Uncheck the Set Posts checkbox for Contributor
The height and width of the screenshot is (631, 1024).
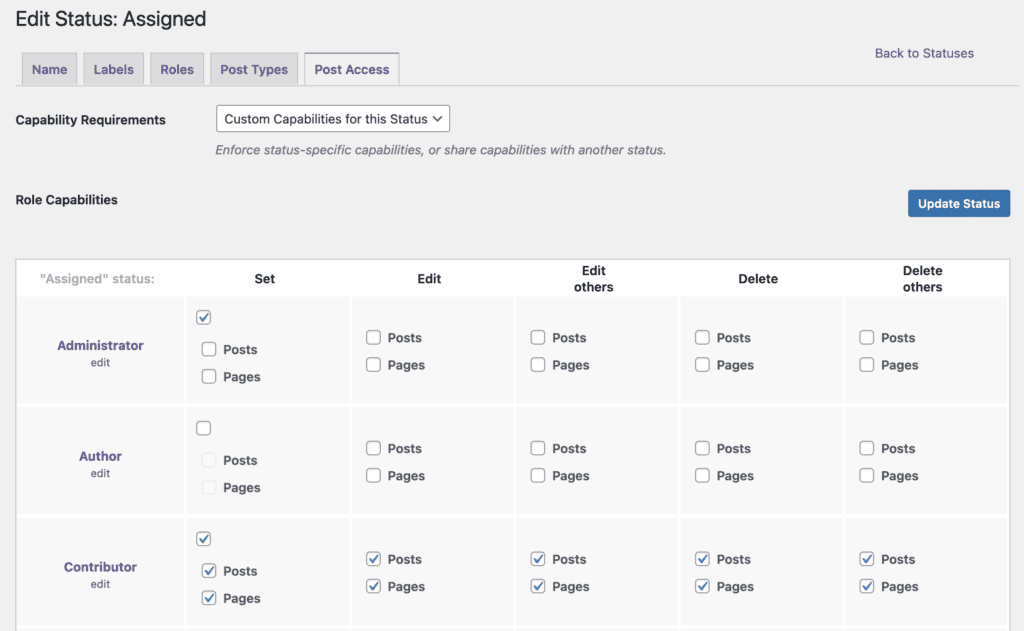point(209,570)
